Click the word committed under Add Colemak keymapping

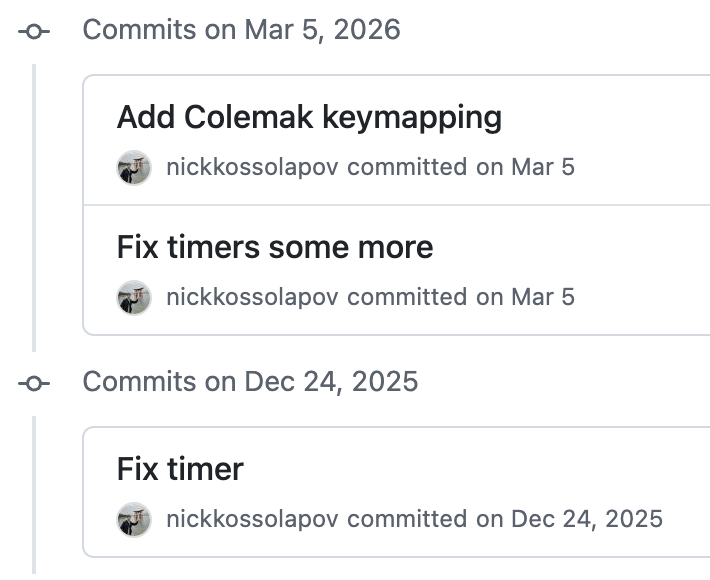click(407, 167)
